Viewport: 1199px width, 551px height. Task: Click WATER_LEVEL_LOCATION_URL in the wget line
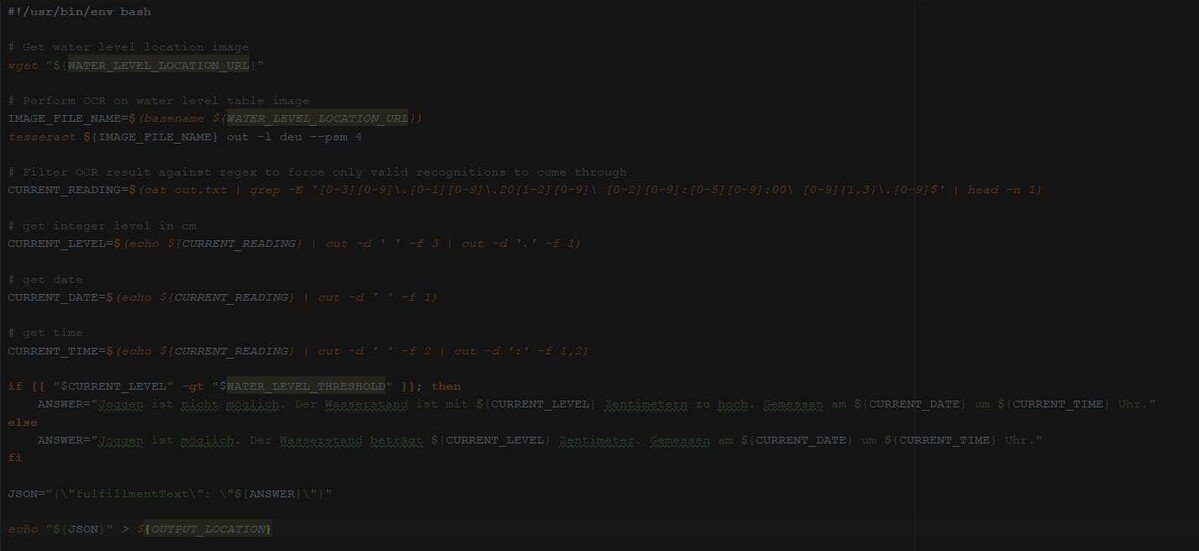[x=158, y=66]
